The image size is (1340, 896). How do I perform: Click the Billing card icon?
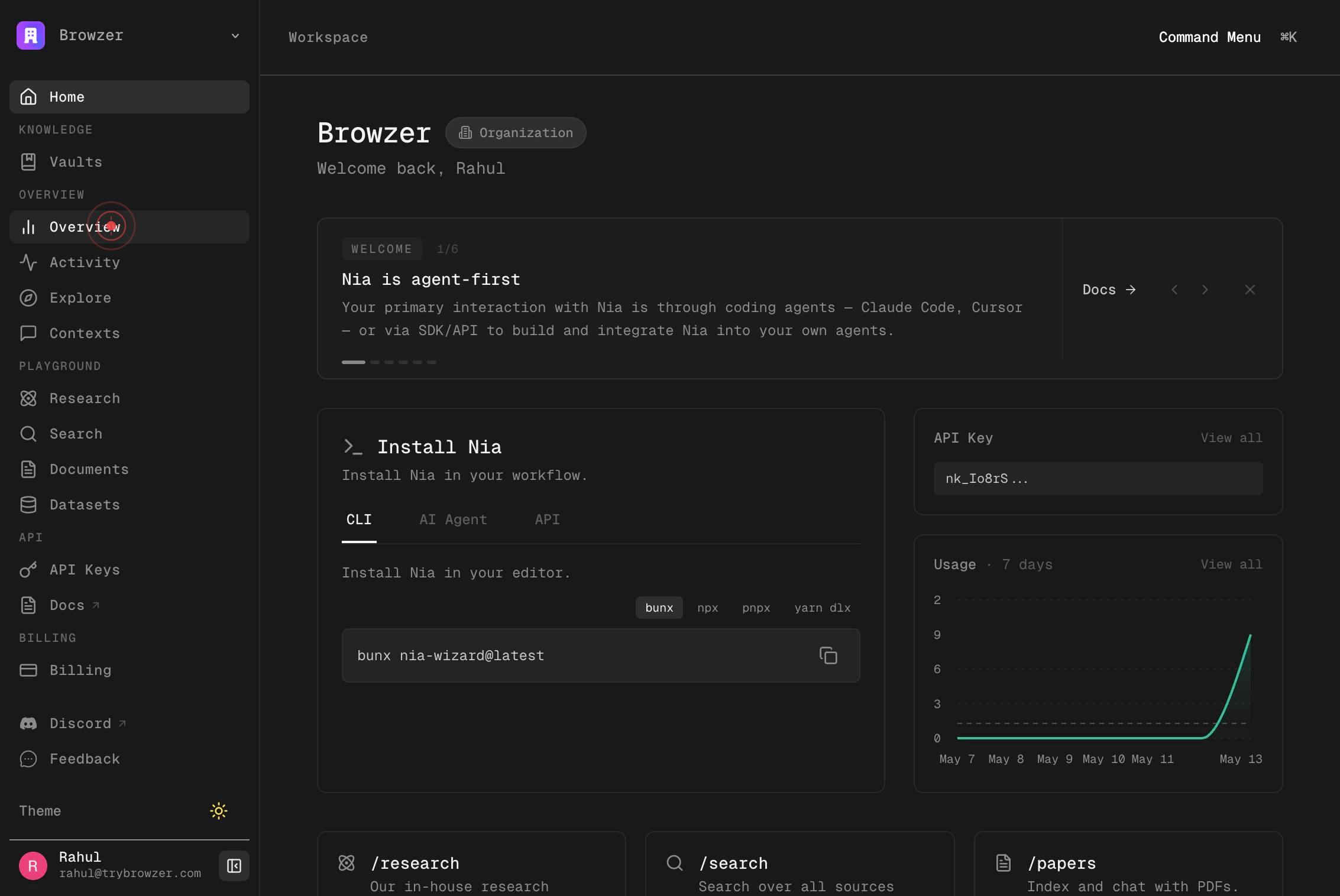[28, 670]
